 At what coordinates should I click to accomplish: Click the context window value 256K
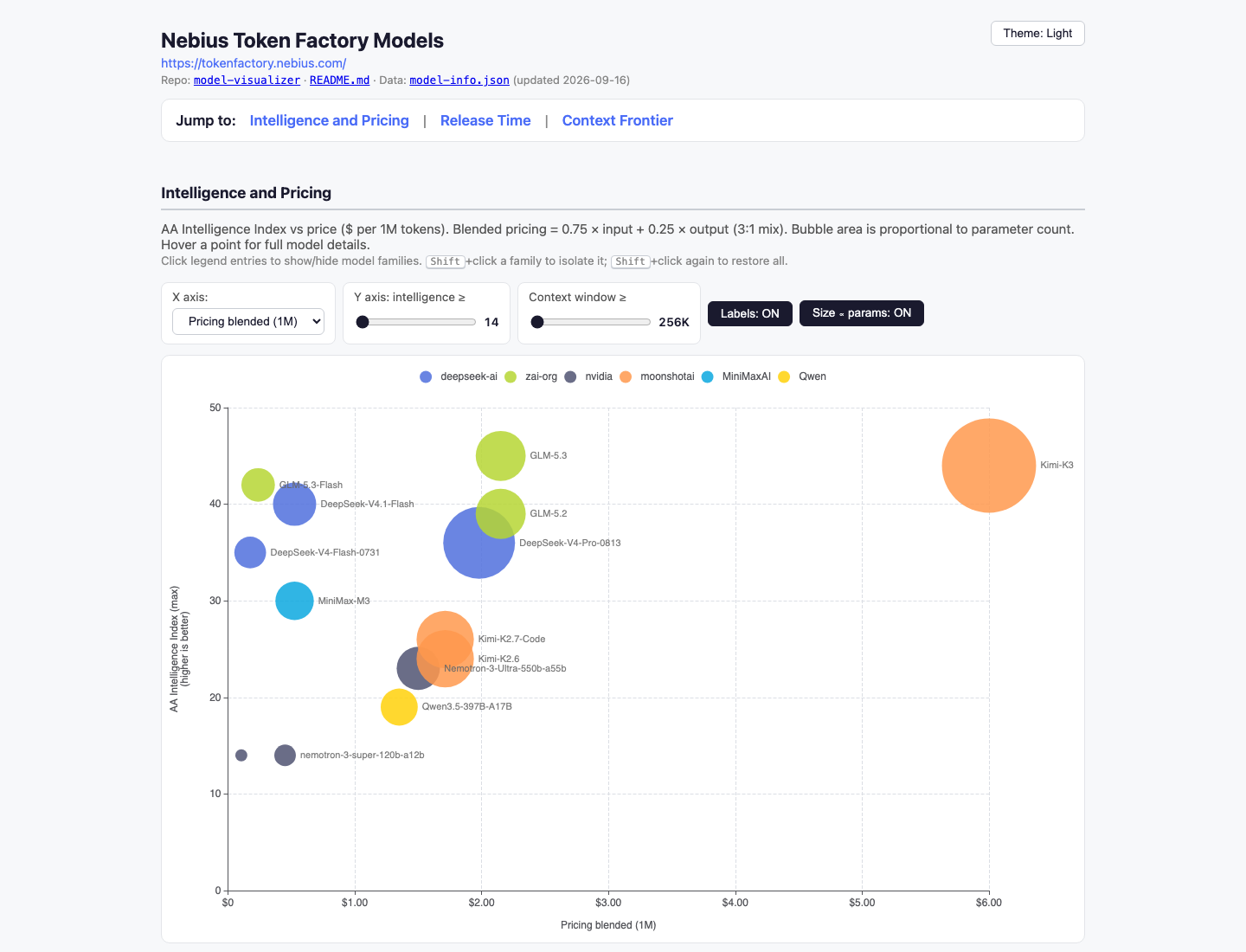tap(674, 322)
